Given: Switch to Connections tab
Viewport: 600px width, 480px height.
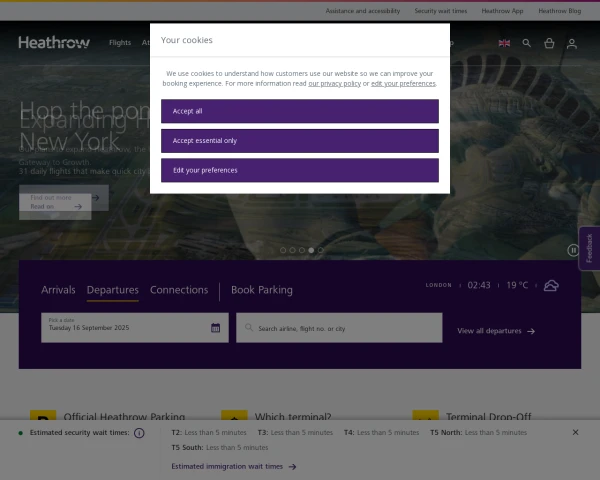Looking at the screenshot, I should (179, 290).
